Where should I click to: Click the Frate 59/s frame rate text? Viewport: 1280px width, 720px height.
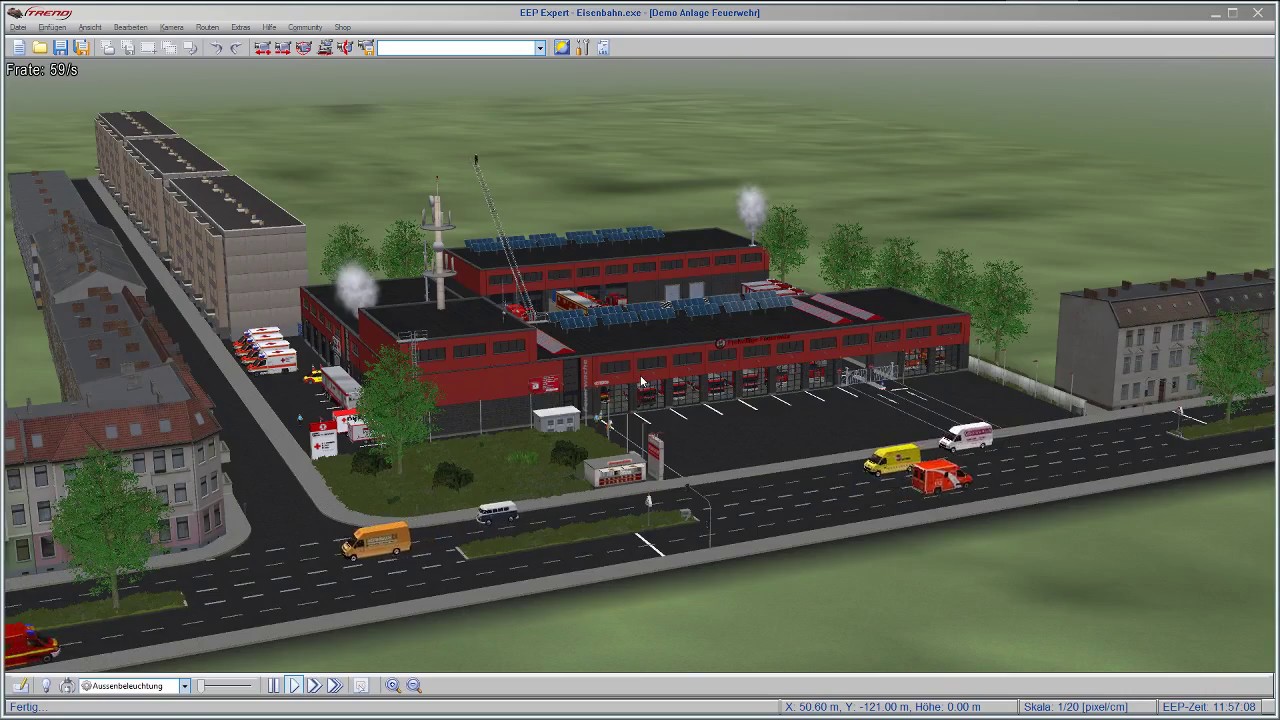(41, 70)
